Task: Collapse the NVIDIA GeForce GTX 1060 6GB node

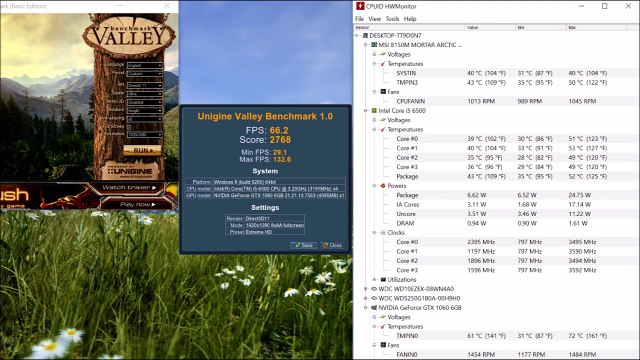Action: point(366,308)
